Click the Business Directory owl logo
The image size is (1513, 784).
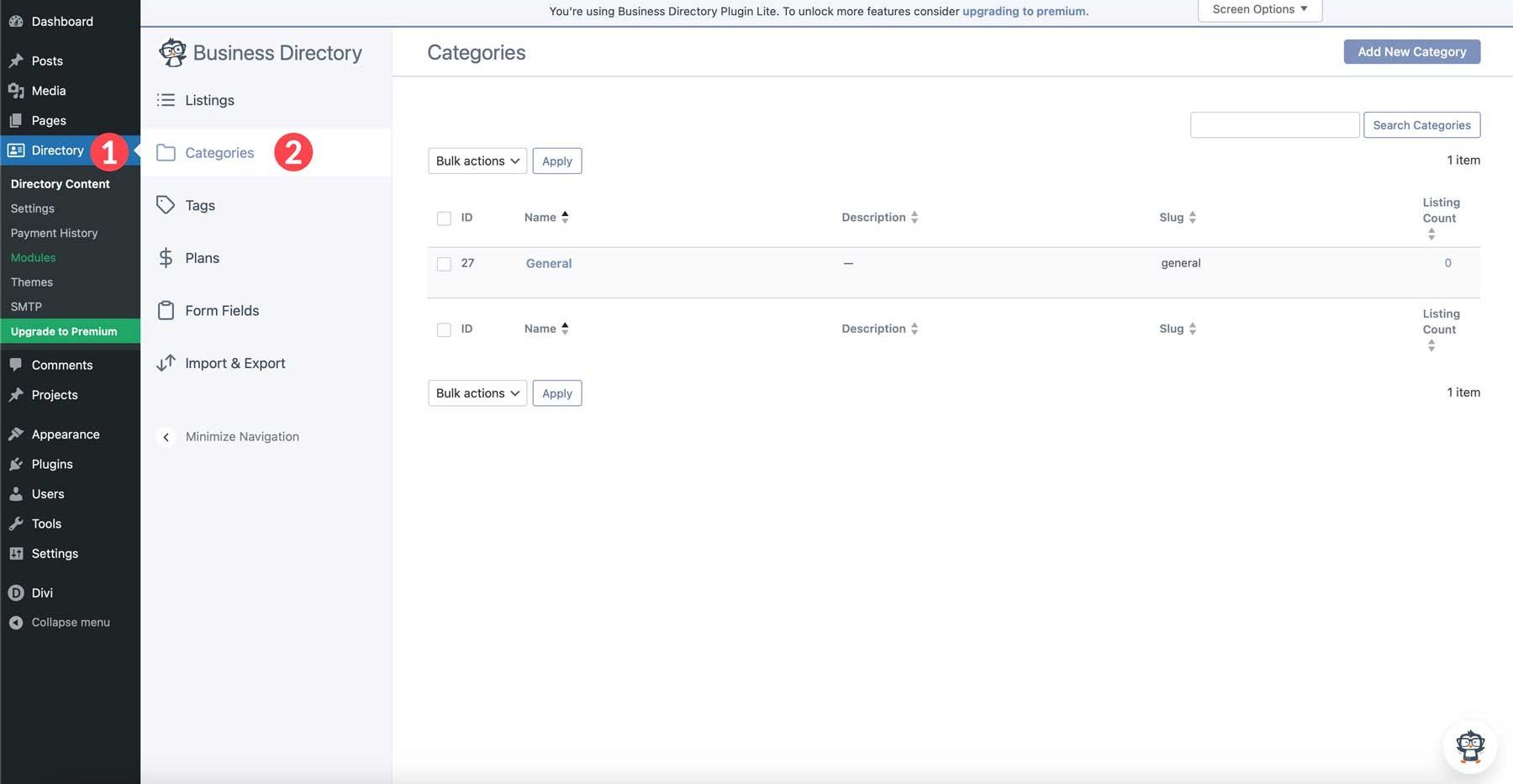[173, 51]
